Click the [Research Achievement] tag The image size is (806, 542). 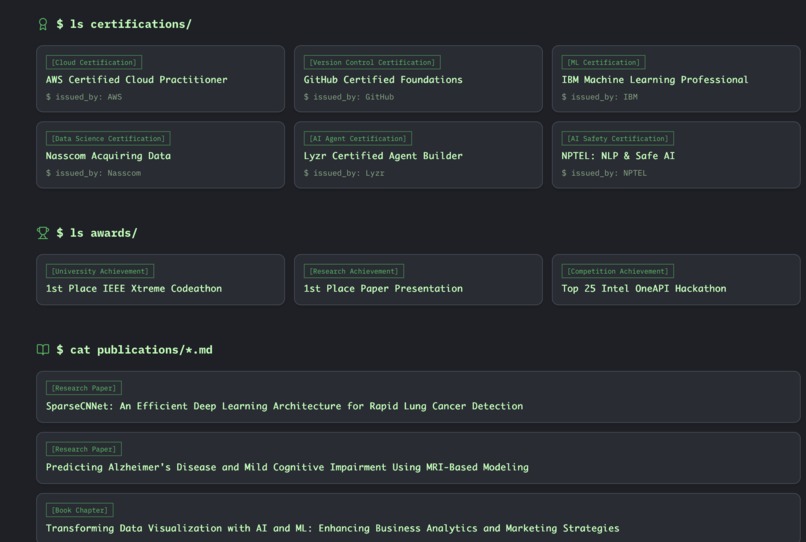point(354,271)
